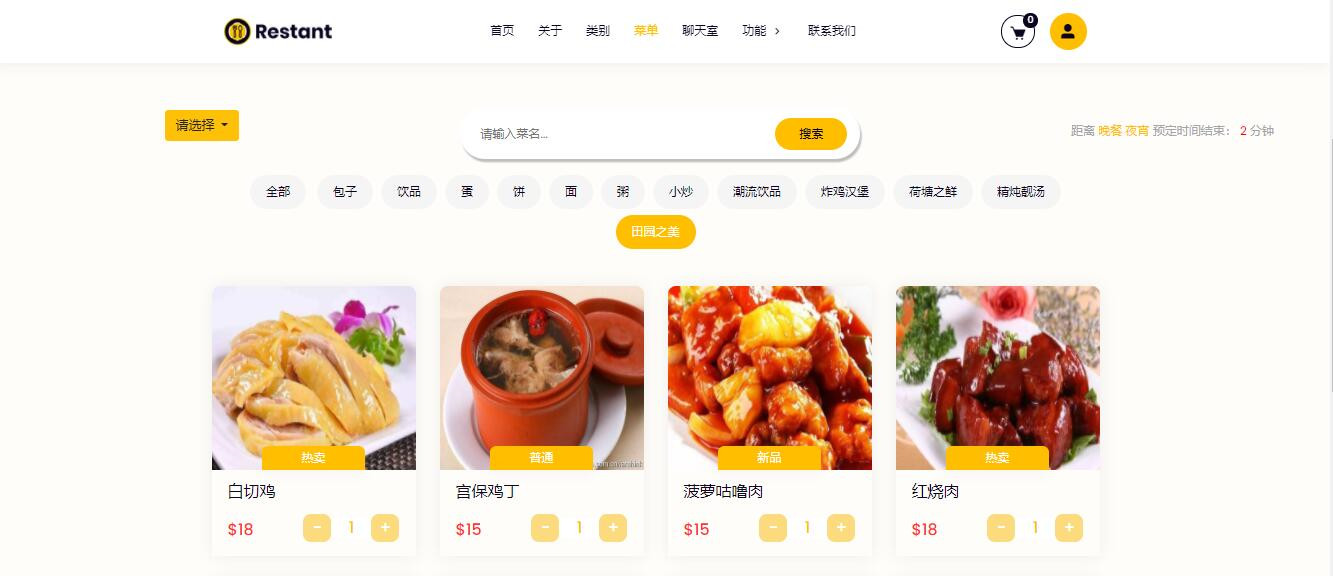Image resolution: width=1333 pixels, height=576 pixels.
Task: Expand the 功能 menu chevron
Action: coord(777,31)
